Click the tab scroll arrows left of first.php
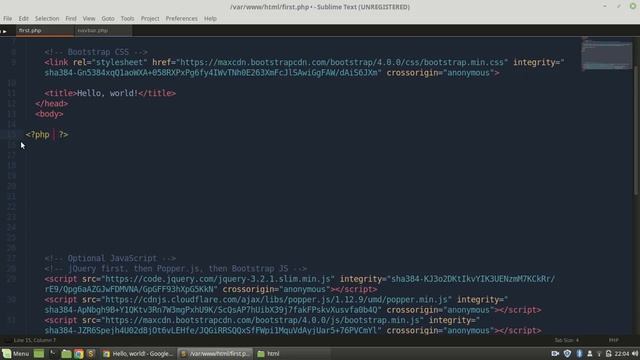The image size is (640, 360). (4, 31)
